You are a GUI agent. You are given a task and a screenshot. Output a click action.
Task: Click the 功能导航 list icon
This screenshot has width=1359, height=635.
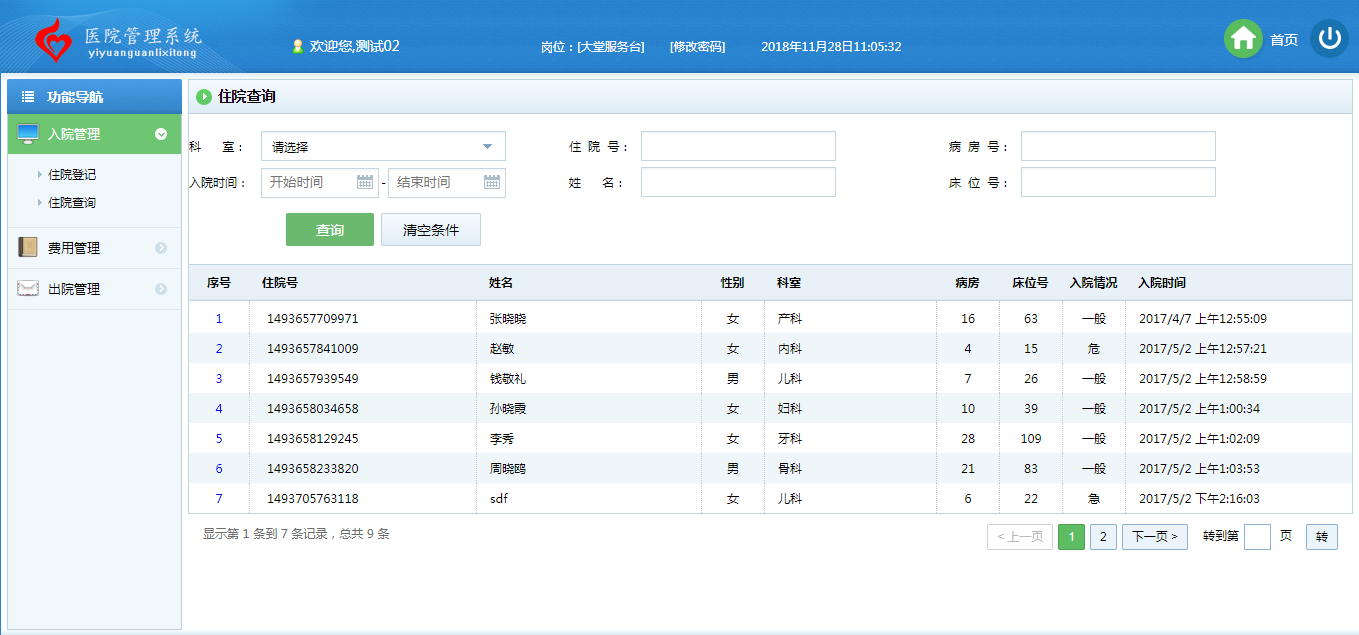coord(28,97)
